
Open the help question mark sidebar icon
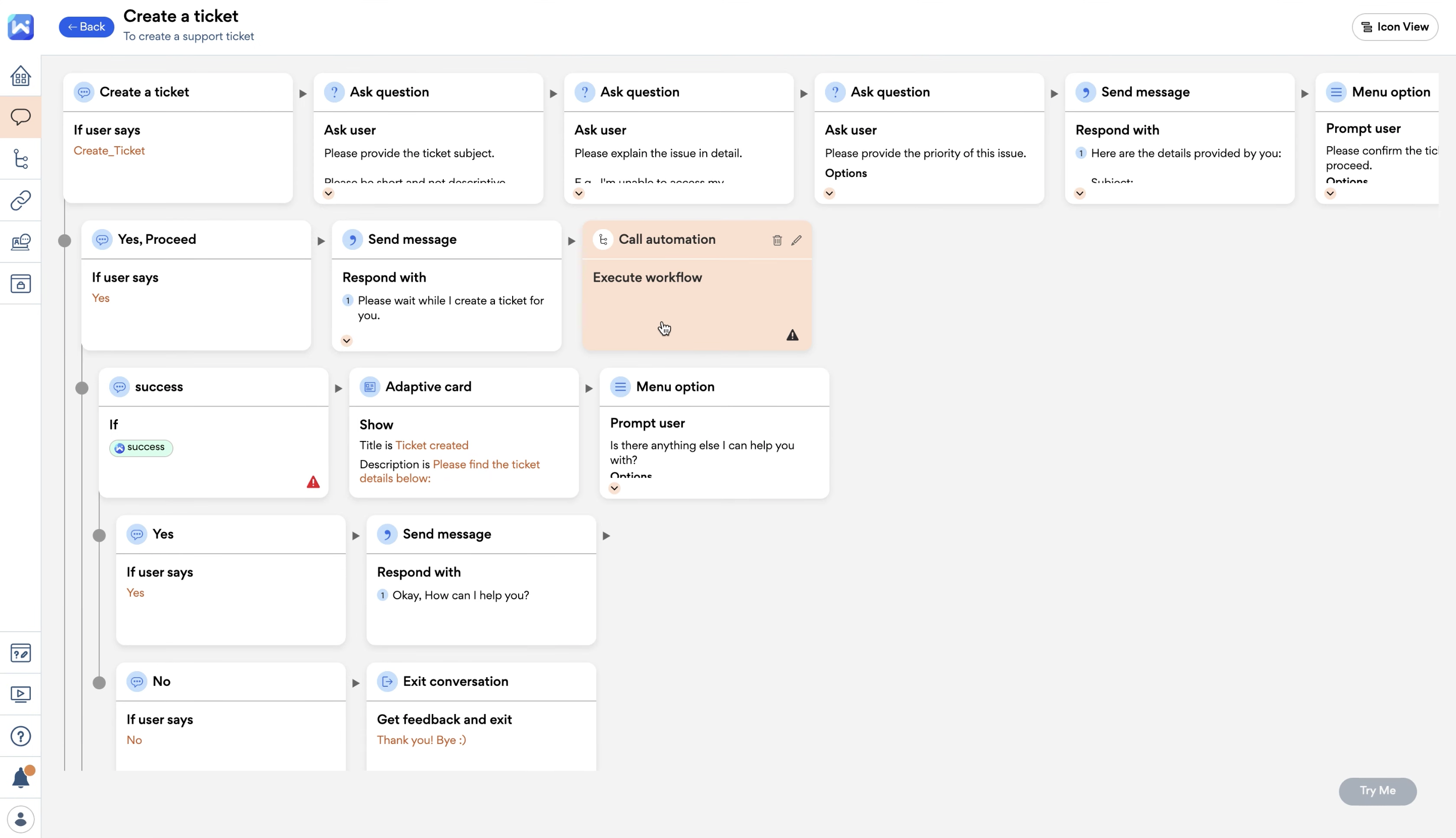[21, 736]
